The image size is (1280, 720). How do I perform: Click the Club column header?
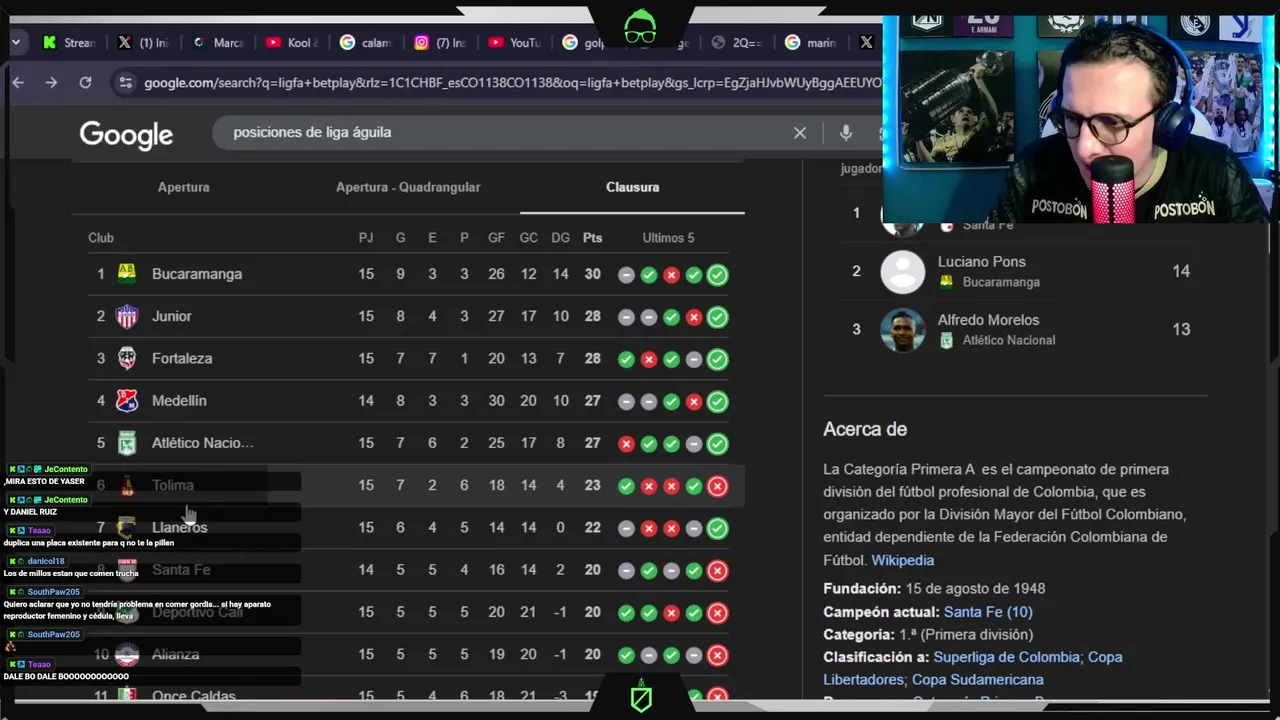tap(101, 238)
